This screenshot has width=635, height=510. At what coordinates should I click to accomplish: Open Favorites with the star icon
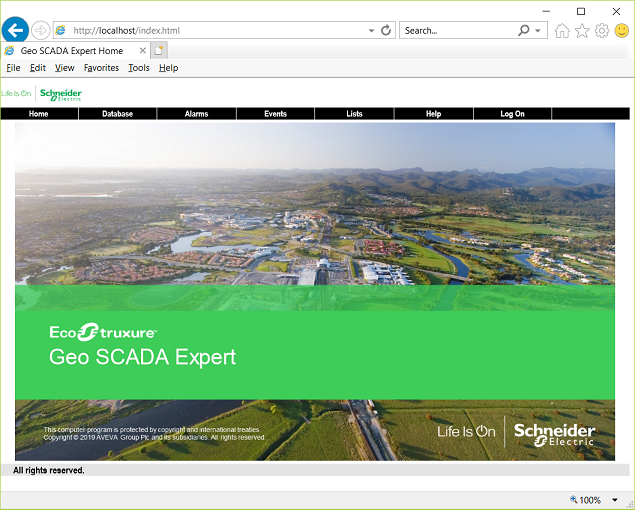tap(582, 31)
